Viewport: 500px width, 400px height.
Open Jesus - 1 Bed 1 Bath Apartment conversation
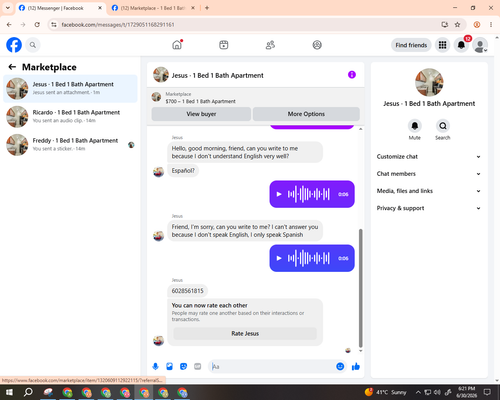[x=70, y=88]
